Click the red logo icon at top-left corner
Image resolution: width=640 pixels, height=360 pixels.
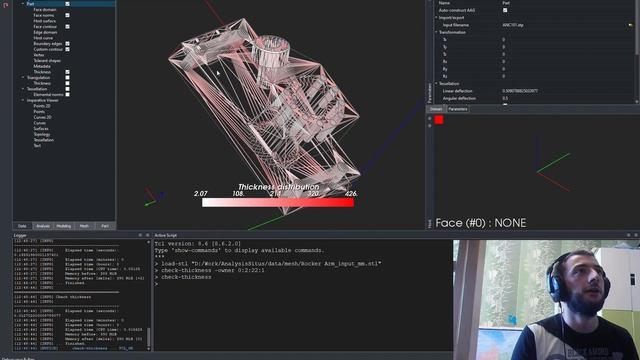6,4
